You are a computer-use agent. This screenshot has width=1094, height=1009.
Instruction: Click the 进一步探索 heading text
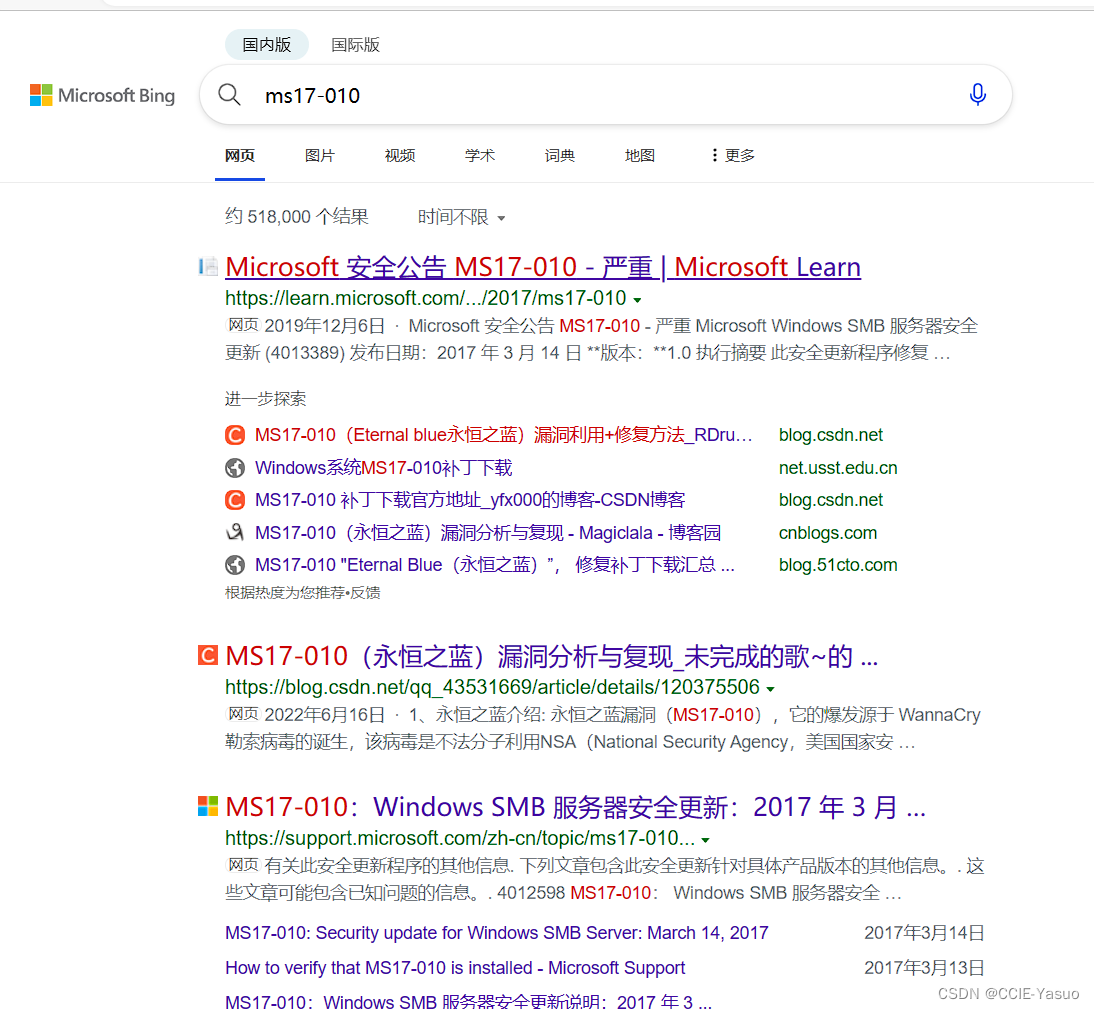pyautogui.click(x=265, y=399)
